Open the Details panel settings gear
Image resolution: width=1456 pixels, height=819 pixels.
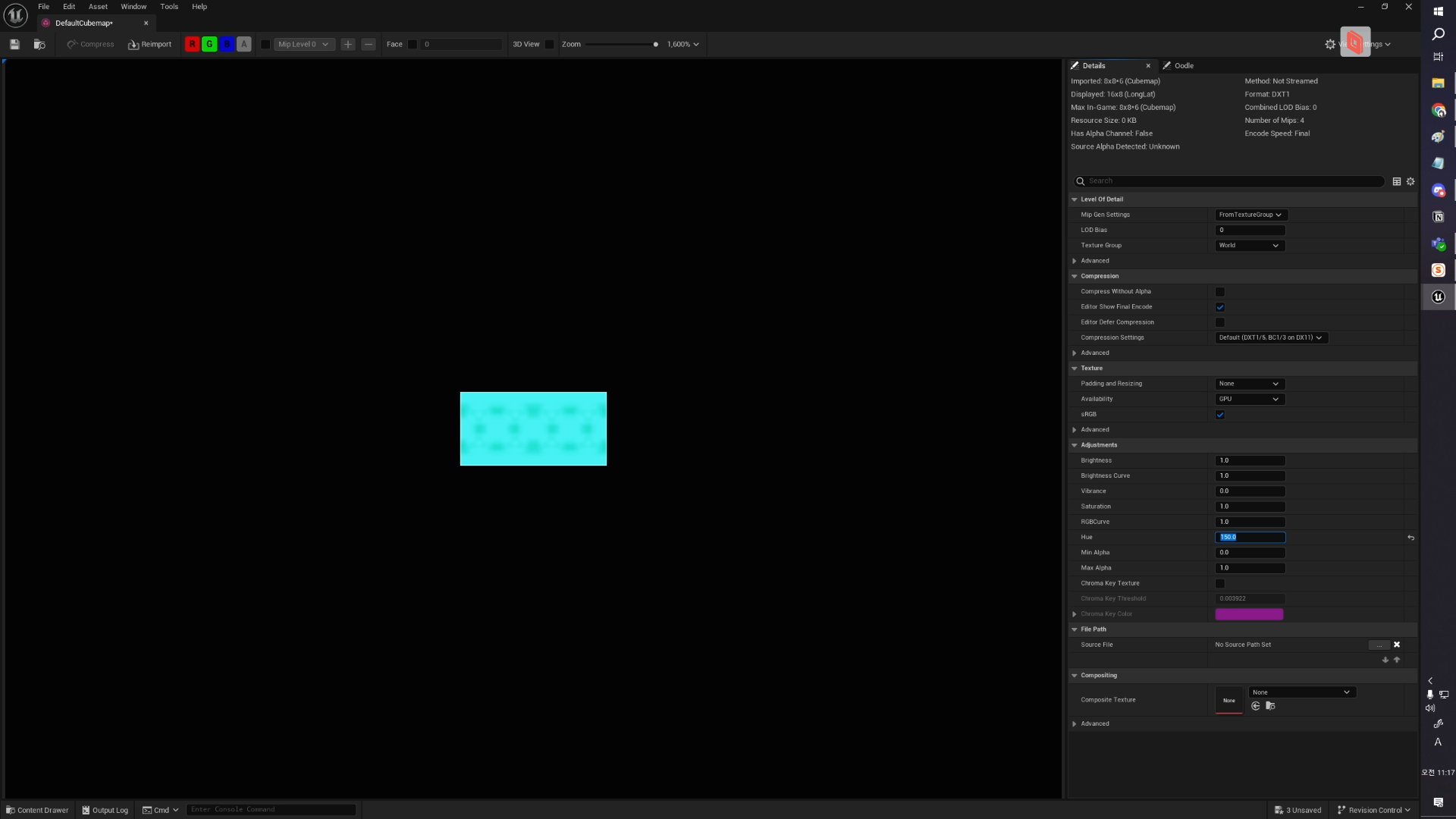pyautogui.click(x=1410, y=181)
